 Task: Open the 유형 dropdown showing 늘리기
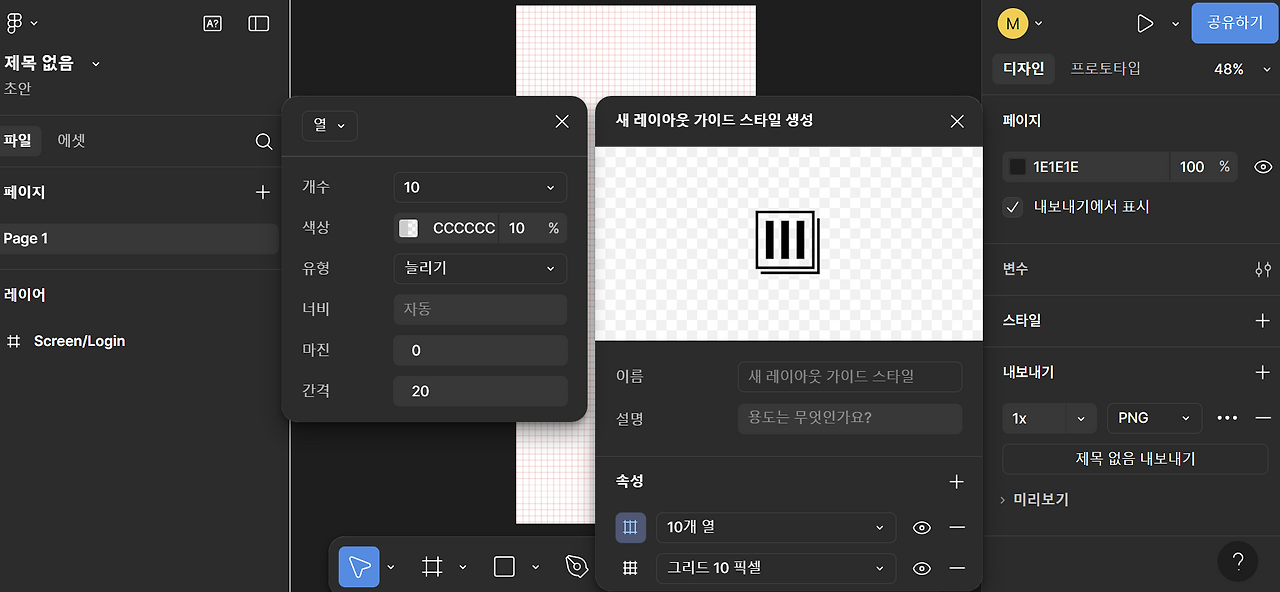480,268
